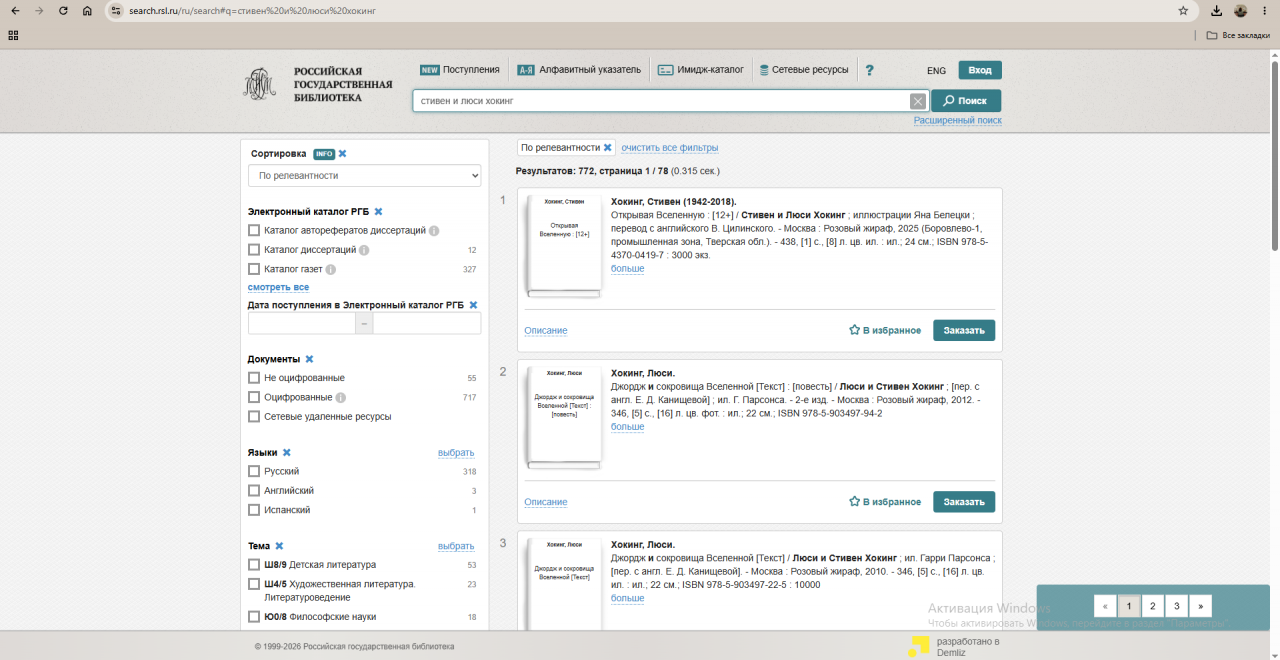Open Алфавитный указатель
Screen dimensions: 1280x660
pyautogui.click(x=579, y=70)
